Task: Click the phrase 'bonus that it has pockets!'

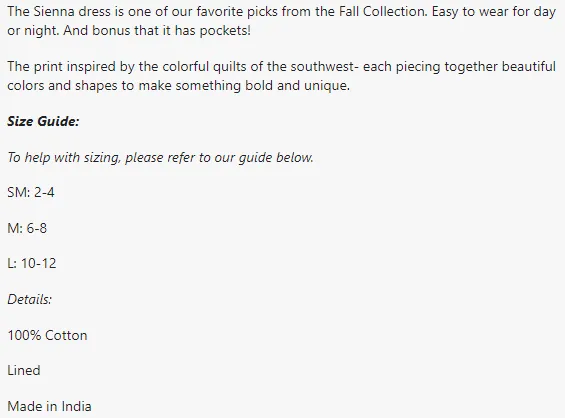Action: [171, 31]
